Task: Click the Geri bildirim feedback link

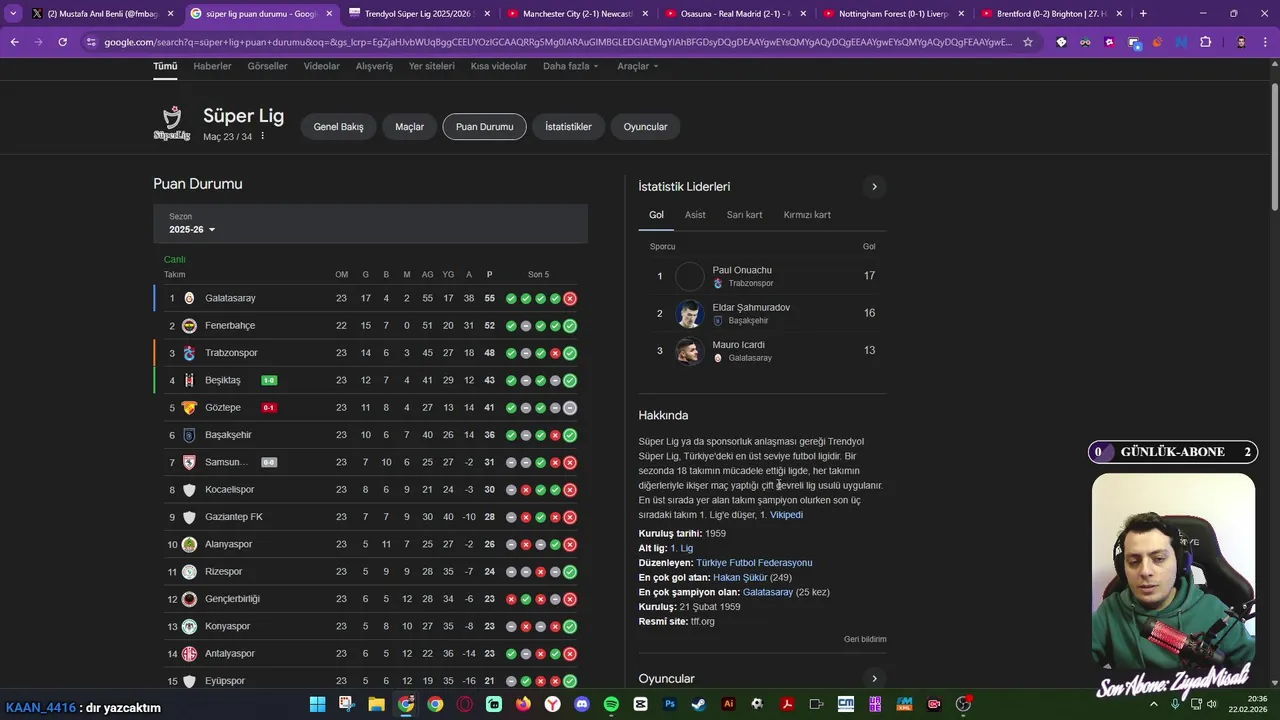Action: tap(865, 639)
